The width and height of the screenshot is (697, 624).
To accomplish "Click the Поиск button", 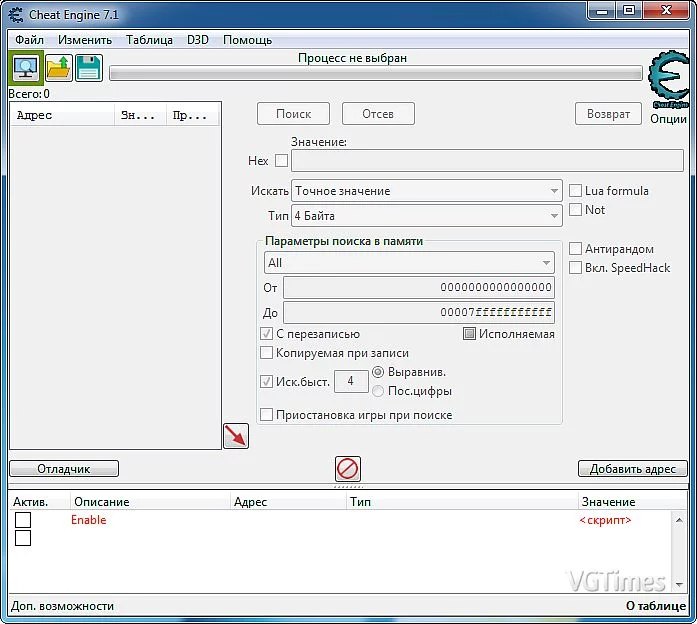I will [x=293, y=114].
